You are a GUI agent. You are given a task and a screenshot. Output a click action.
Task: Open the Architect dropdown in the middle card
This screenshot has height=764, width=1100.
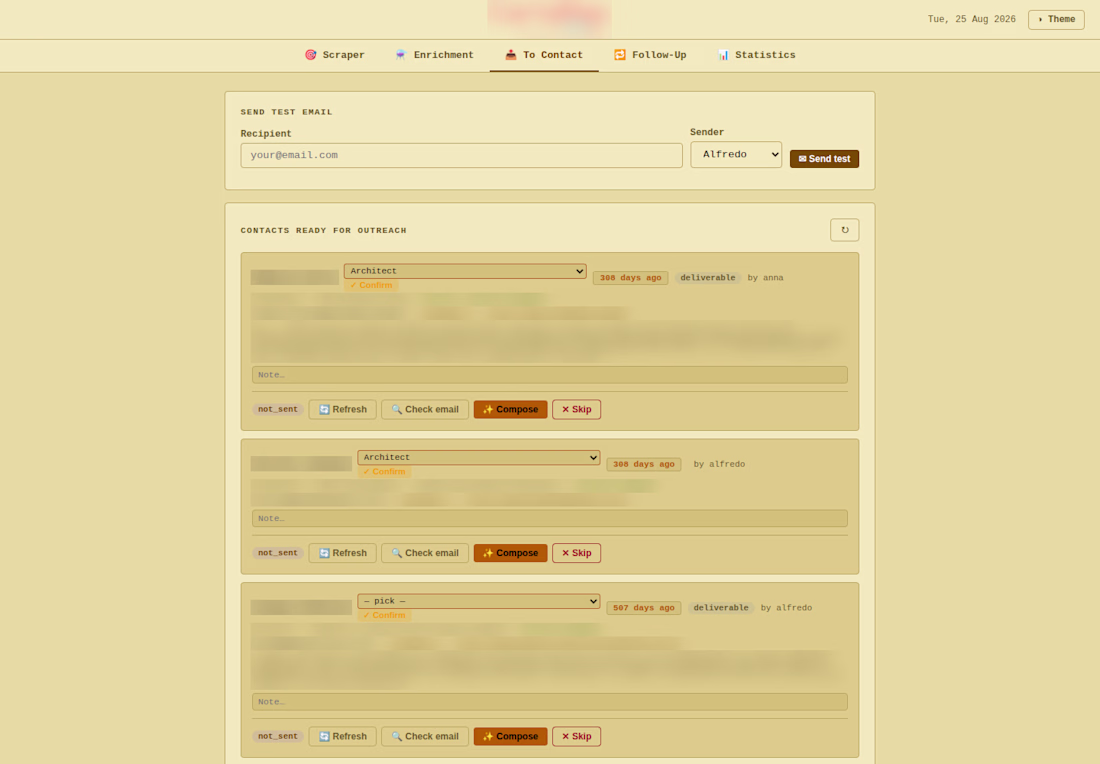click(478, 457)
